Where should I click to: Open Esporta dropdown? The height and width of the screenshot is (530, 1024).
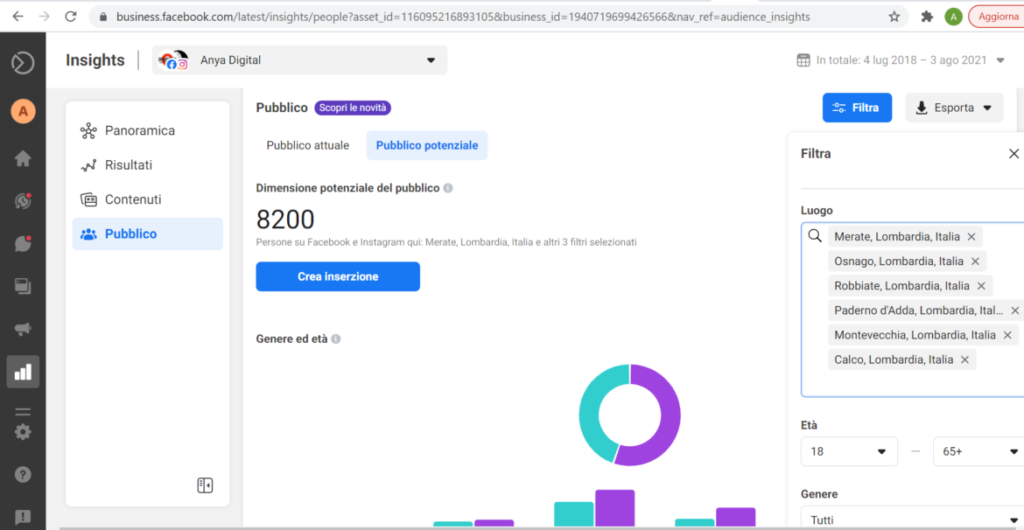(954, 108)
